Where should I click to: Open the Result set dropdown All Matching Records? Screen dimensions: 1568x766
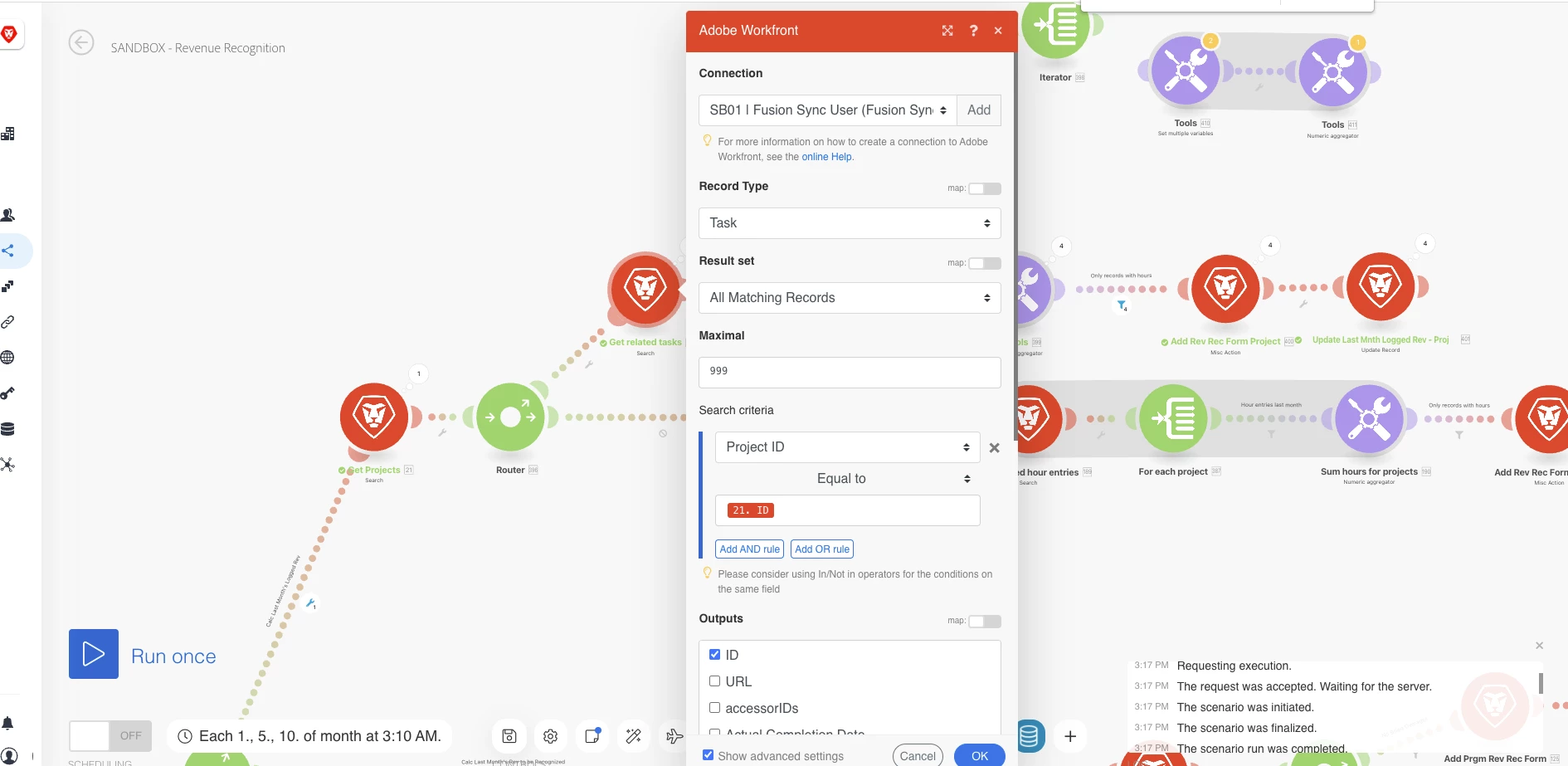click(850, 298)
